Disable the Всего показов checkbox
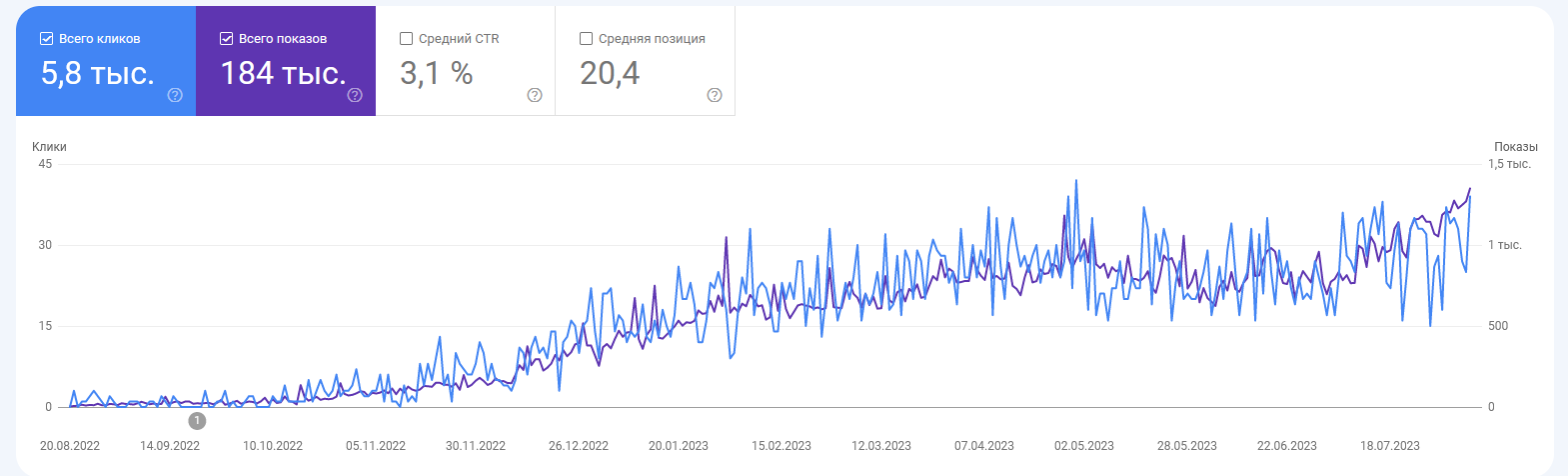1568x476 pixels. tap(226, 39)
